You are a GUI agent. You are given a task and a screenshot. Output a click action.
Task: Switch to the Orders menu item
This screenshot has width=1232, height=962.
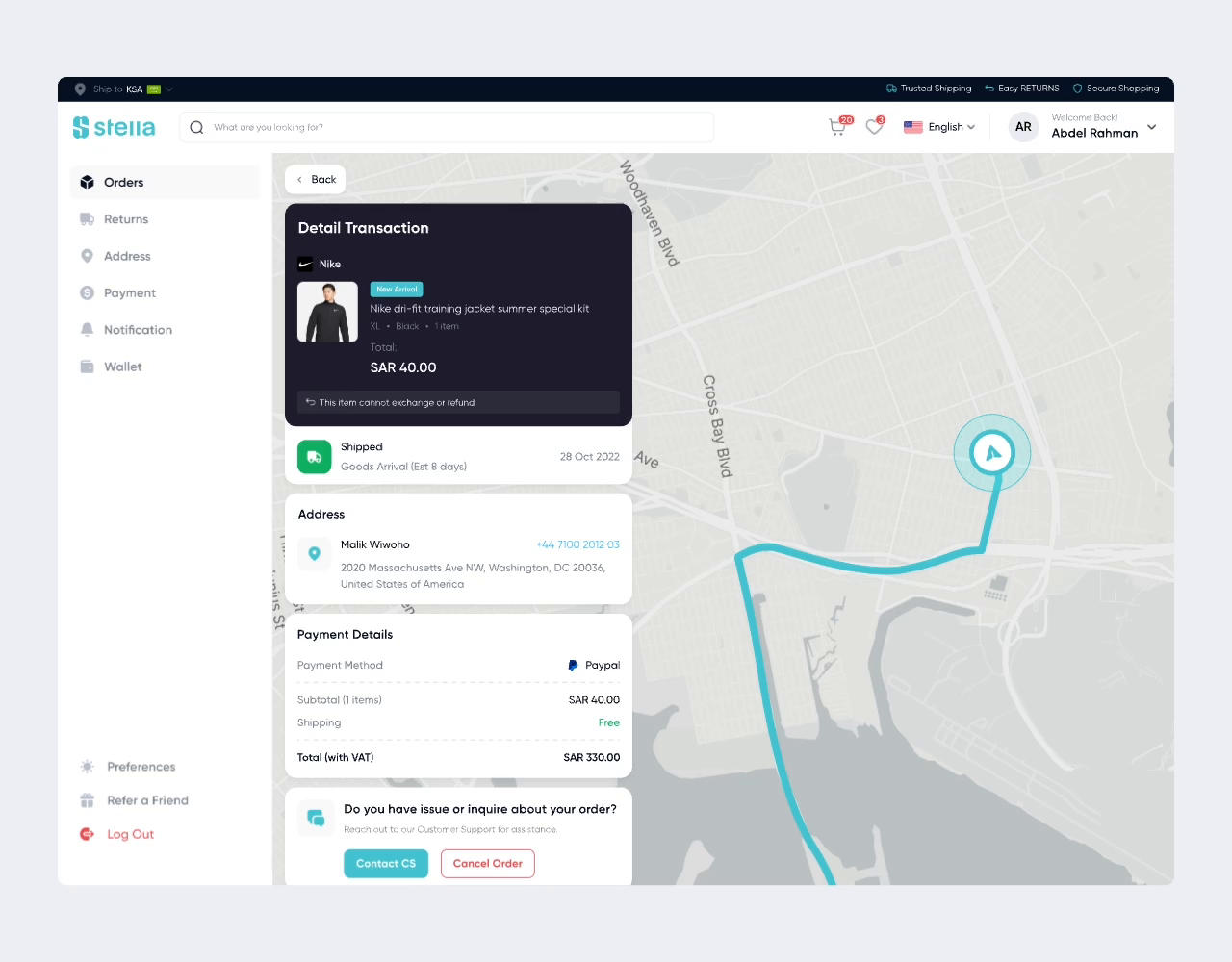[x=123, y=182]
